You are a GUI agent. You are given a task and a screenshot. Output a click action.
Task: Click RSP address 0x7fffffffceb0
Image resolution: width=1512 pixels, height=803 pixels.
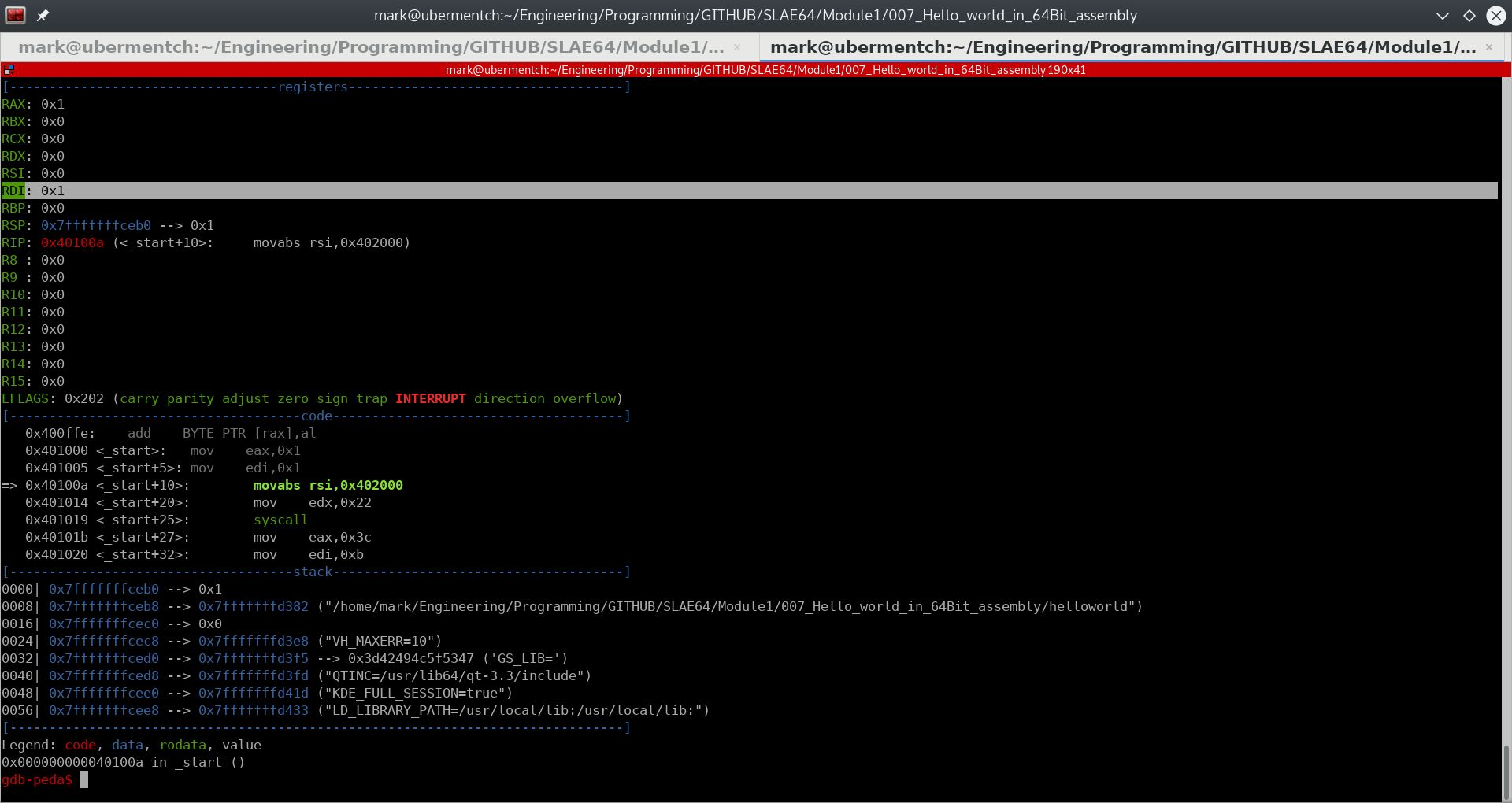96,225
